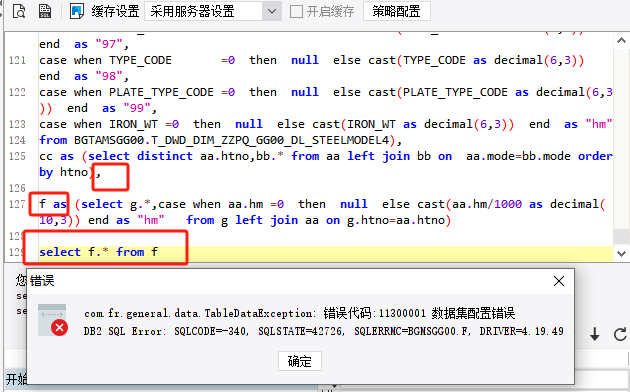630x392 pixels.
Task: Enable the 开启缓存 checkbox
Action: 297,11
